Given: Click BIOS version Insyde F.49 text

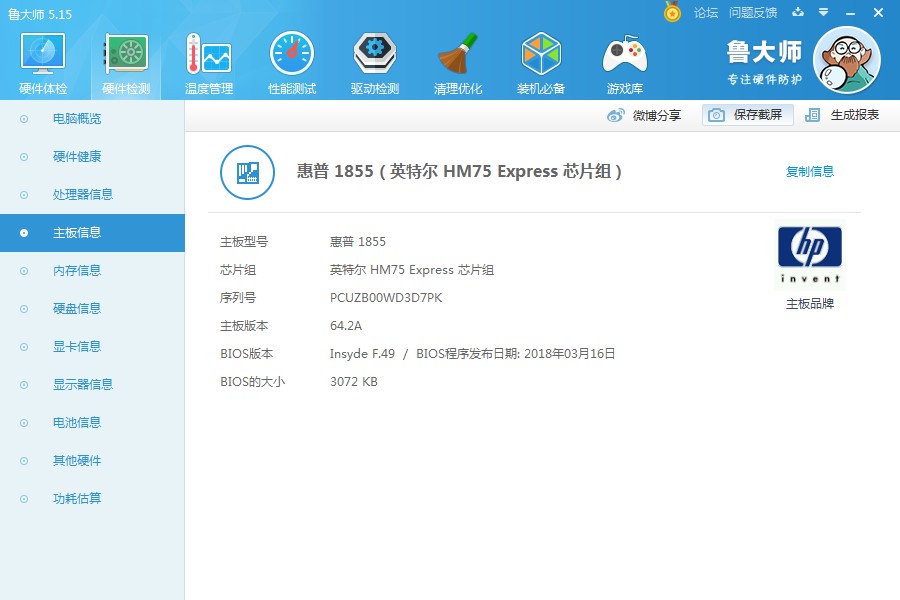Looking at the screenshot, I should (x=362, y=354).
